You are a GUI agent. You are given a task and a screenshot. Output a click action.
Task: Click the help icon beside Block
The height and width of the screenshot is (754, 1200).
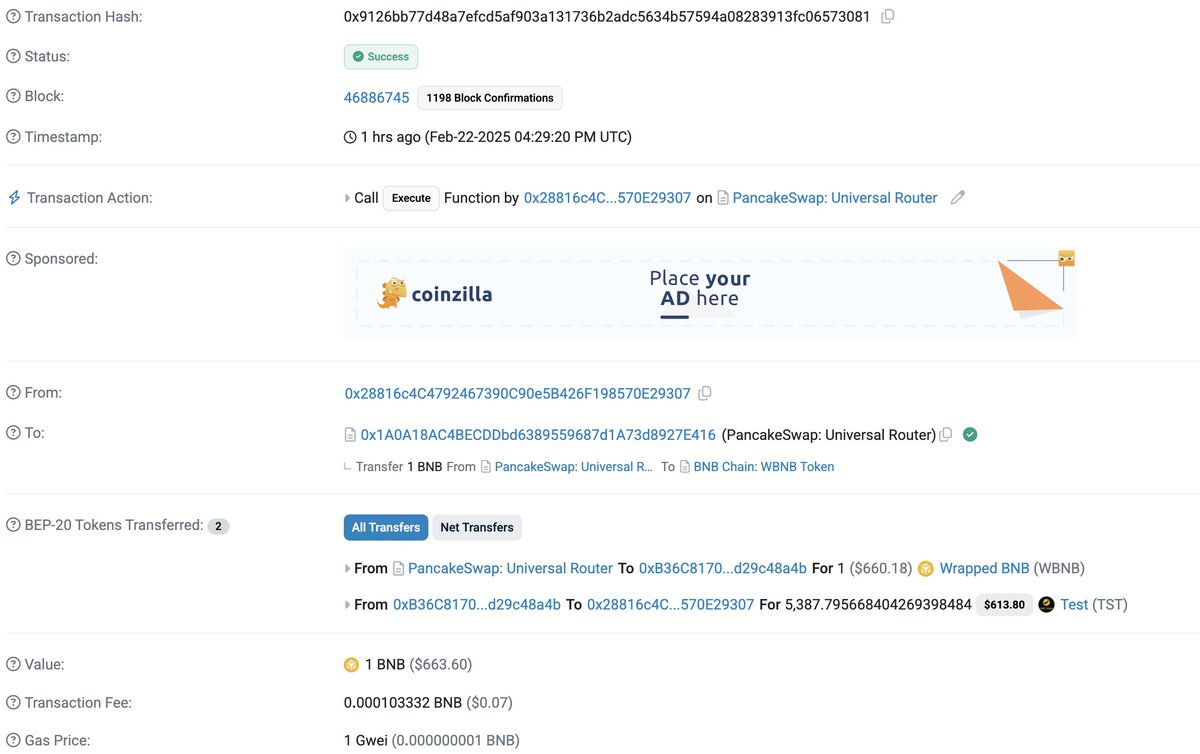[x=13, y=96]
